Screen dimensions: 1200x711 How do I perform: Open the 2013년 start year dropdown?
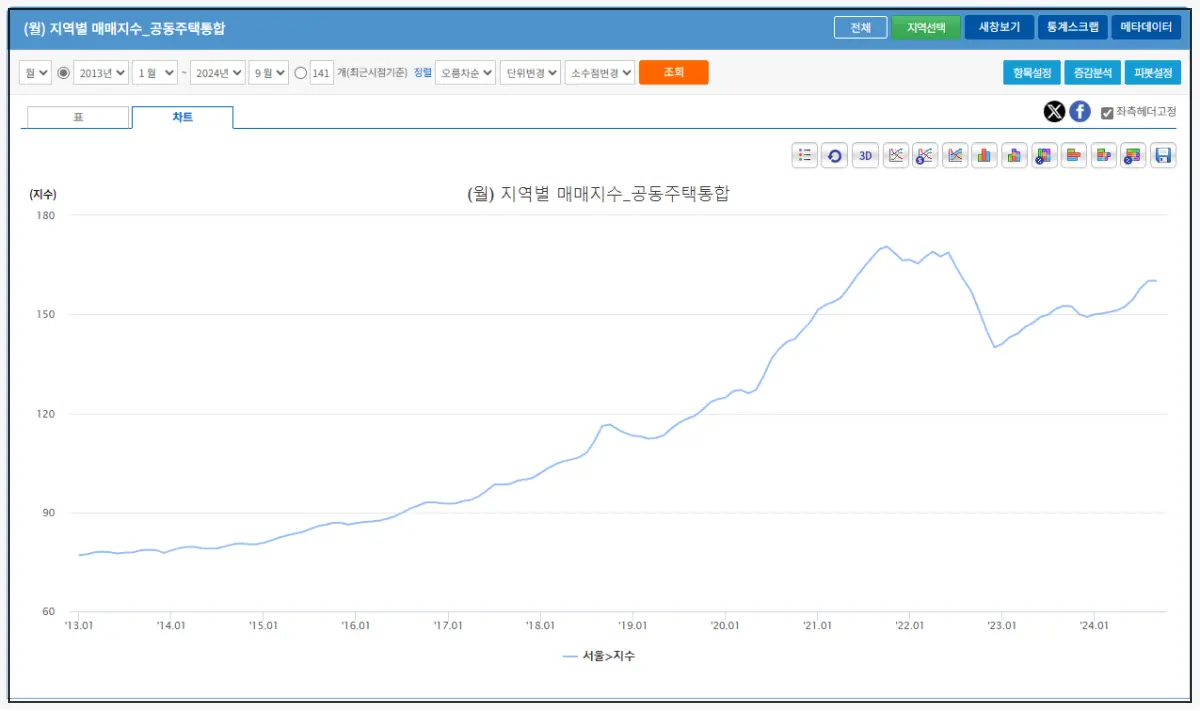pyautogui.click(x=100, y=72)
